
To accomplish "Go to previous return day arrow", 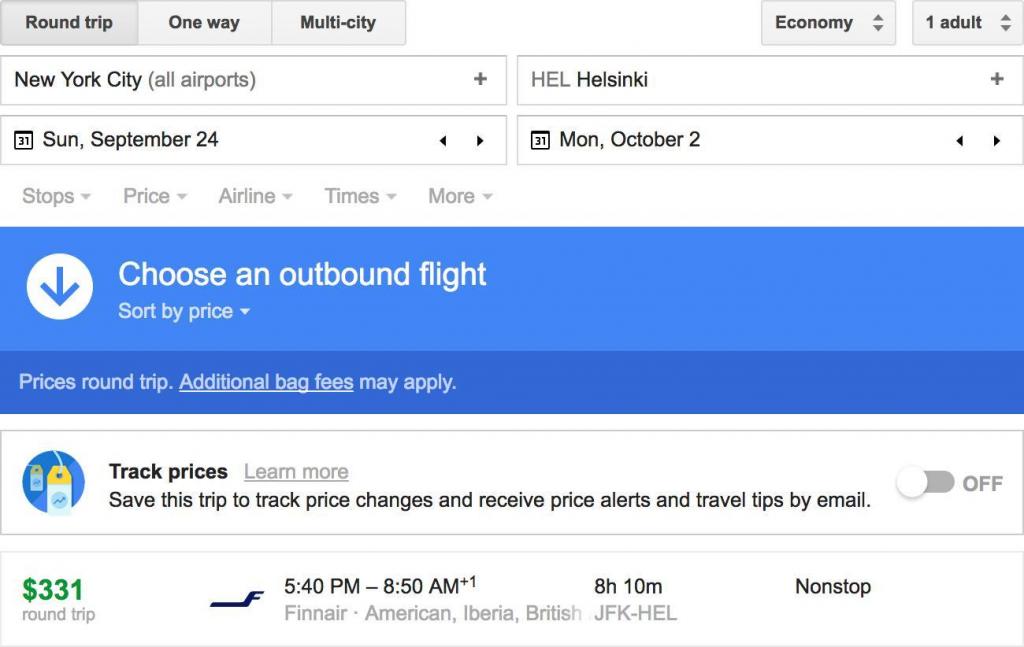I will tap(959, 140).
